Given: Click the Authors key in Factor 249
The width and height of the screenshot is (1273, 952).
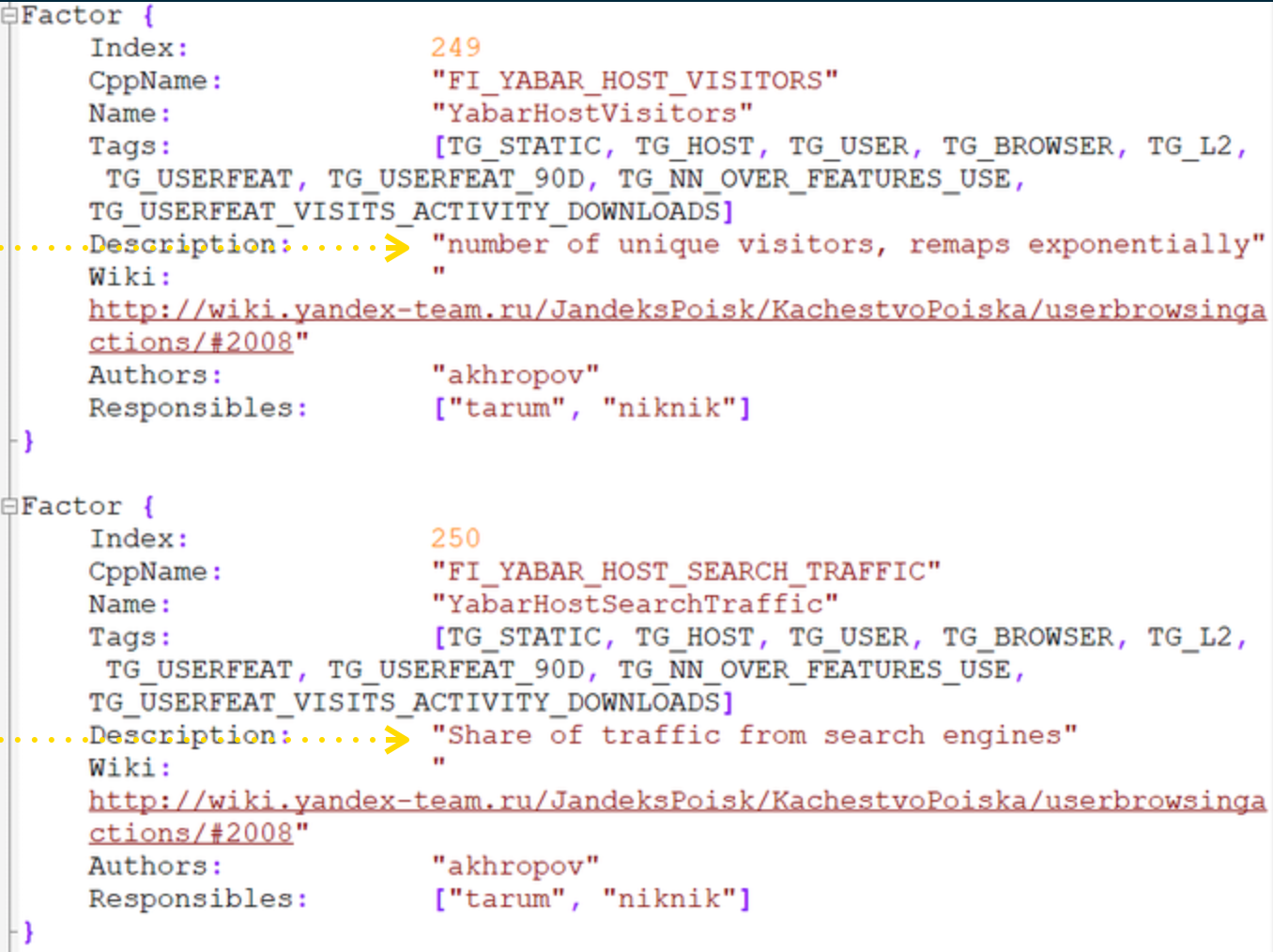Looking at the screenshot, I should point(156,376).
